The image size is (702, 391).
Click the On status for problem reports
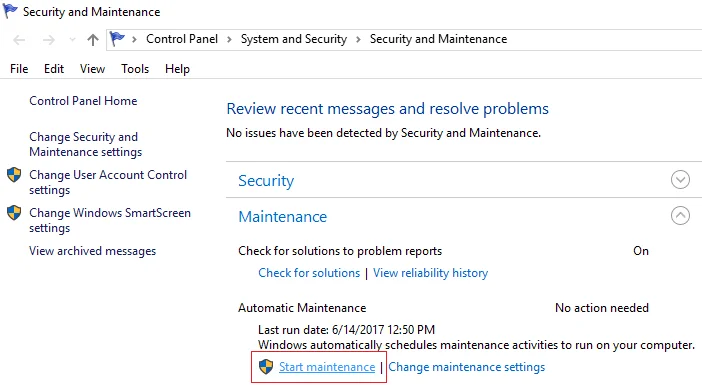[641, 251]
